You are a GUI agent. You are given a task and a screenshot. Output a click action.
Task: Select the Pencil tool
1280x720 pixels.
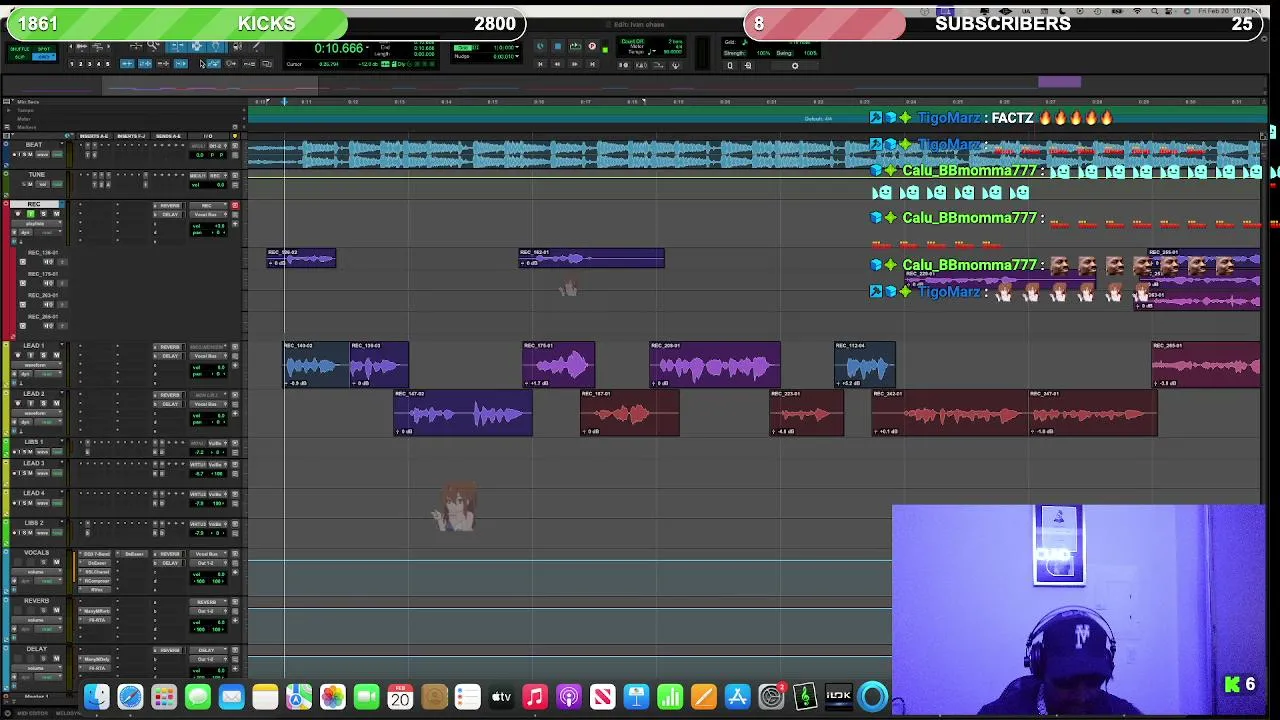(x=257, y=46)
